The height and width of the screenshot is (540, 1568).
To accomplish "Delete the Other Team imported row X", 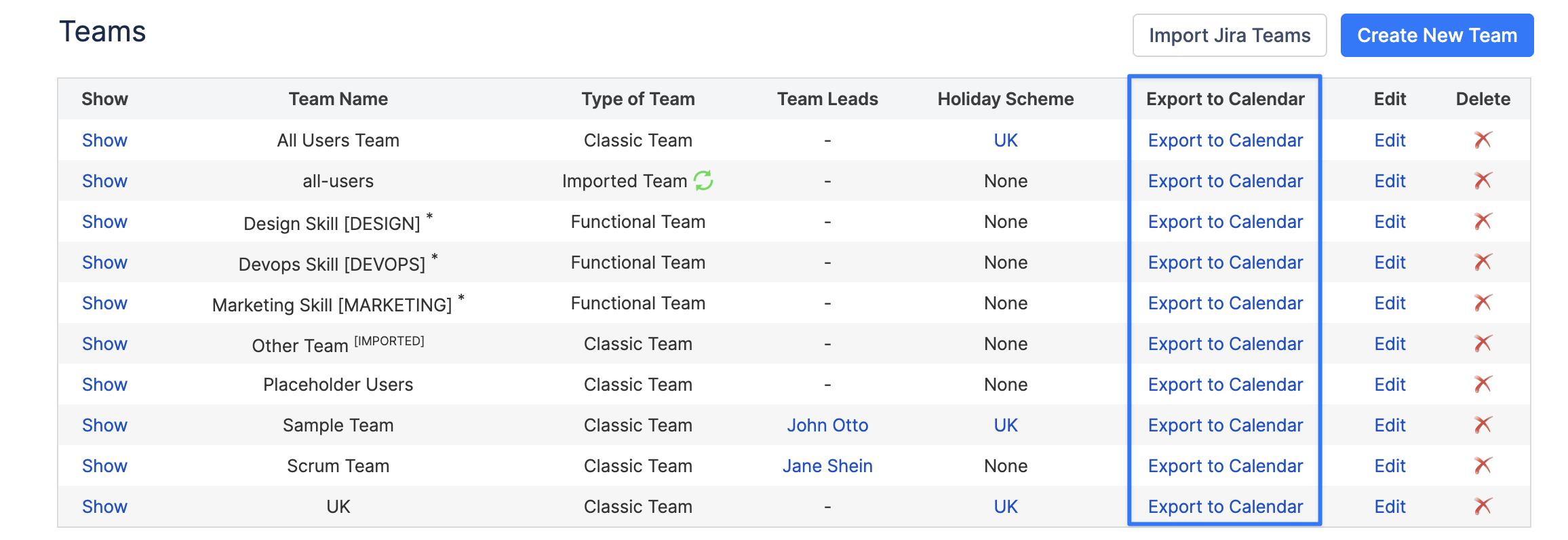I will click(x=1483, y=343).
